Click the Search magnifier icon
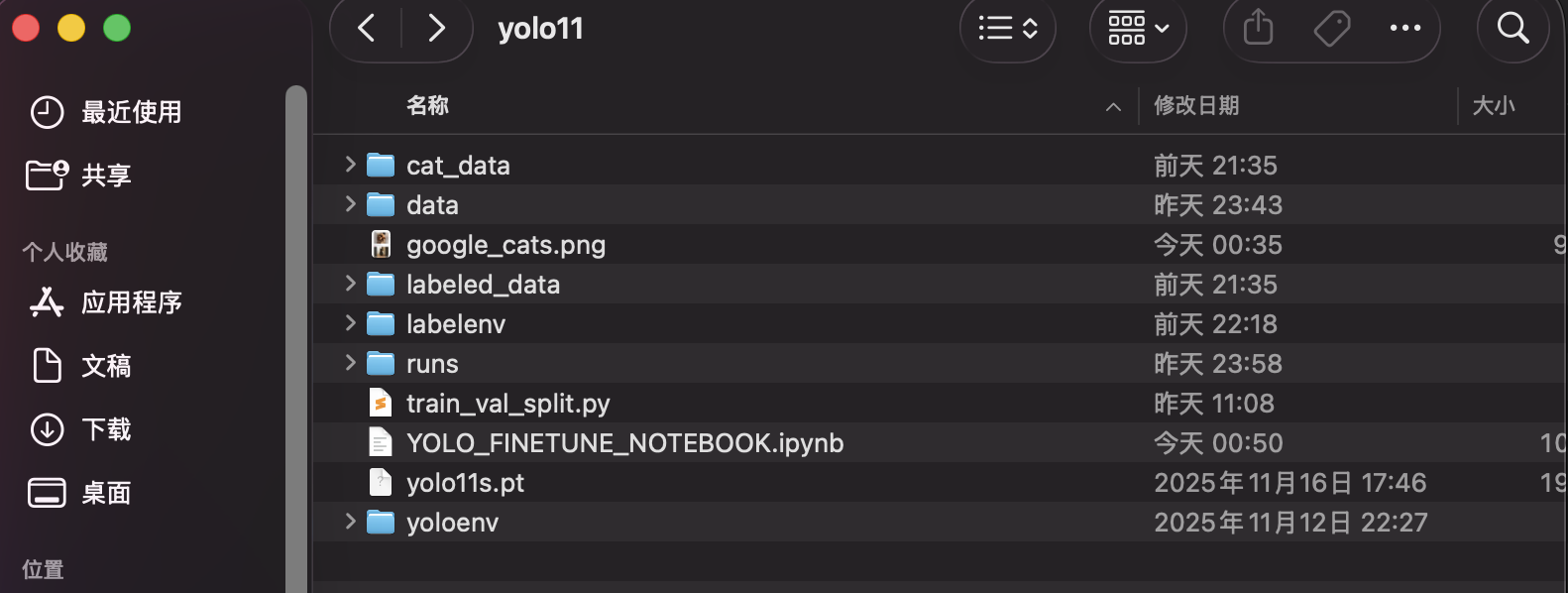Viewport: 1568px width, 593px height. (1512, 28)
